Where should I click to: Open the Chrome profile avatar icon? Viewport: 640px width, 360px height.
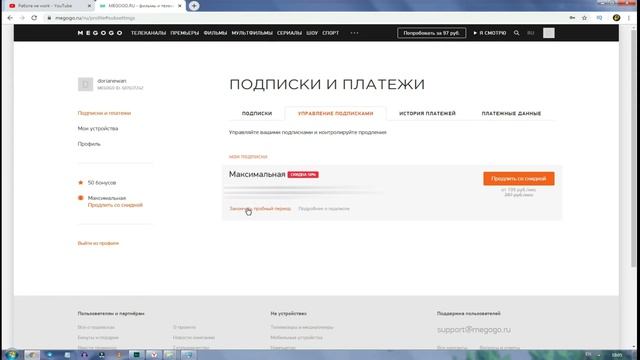(616, 18)
